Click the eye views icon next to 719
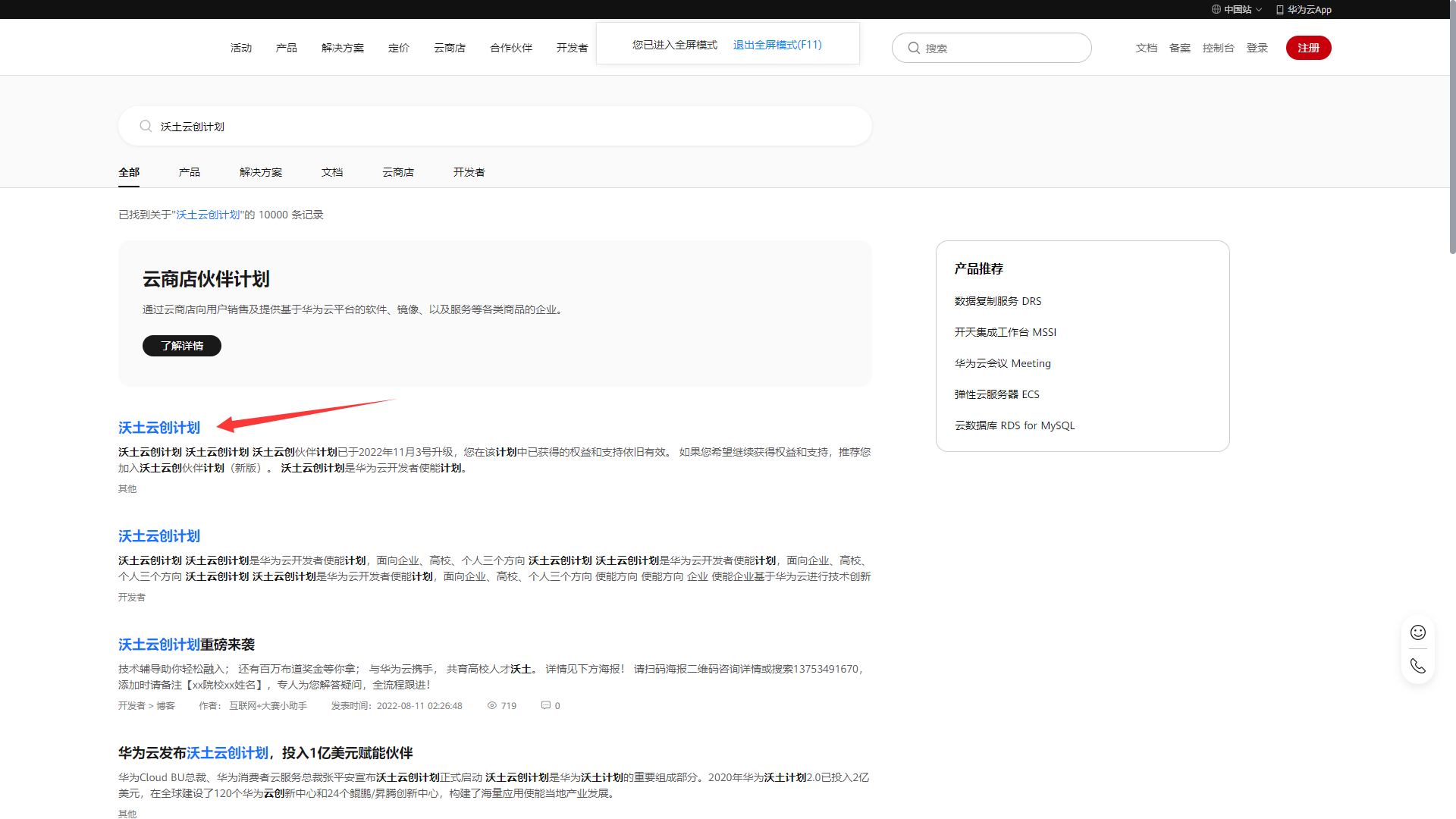This screenshot has width=1456, height=819. click(491, 705)
